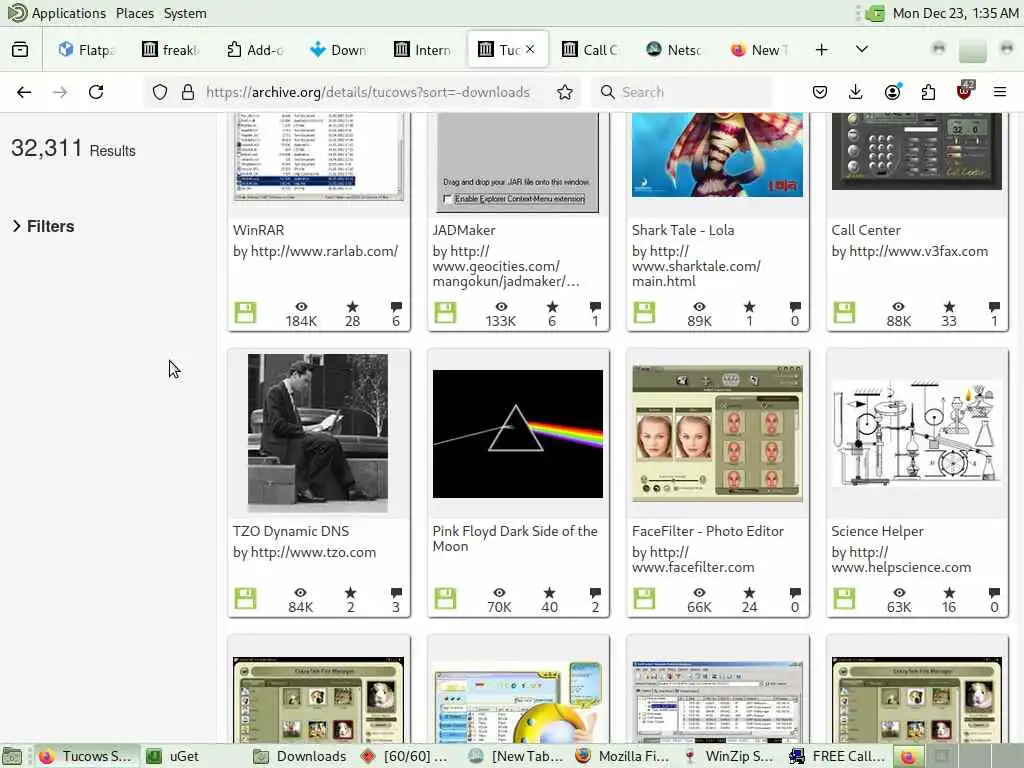Click the address bar URL field
1024x768 pixels.
[368, 92]
